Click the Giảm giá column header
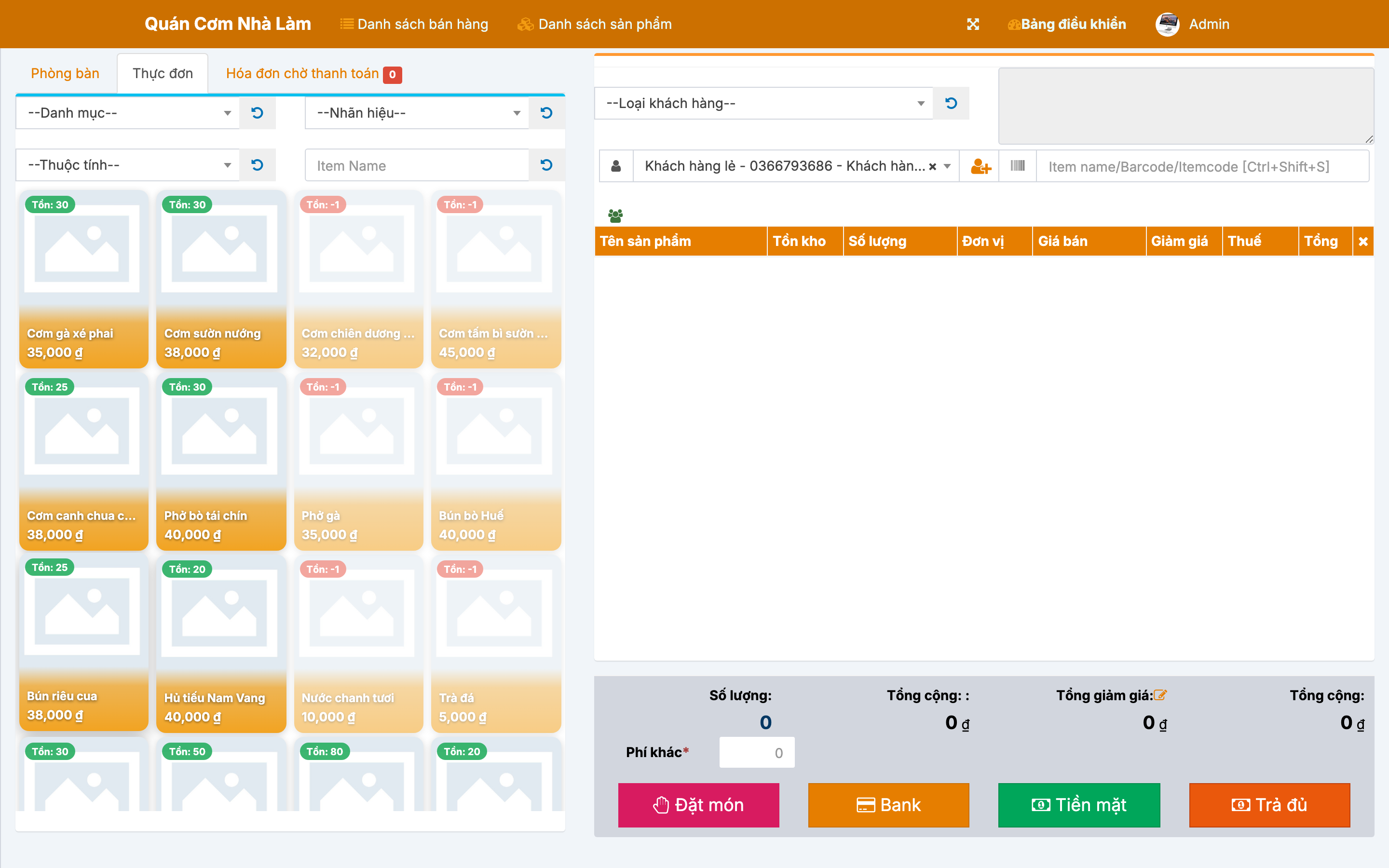 [1184, 242]
